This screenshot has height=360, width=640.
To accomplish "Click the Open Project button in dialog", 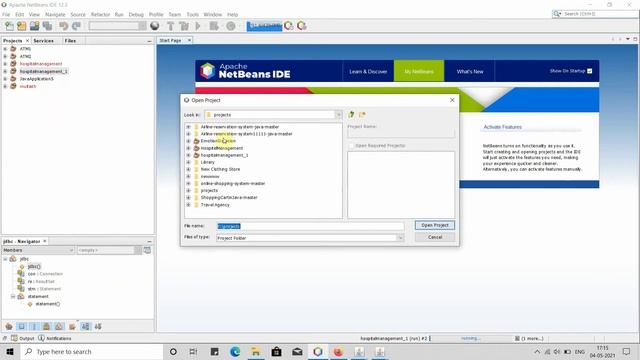I will tap(435, 225).
